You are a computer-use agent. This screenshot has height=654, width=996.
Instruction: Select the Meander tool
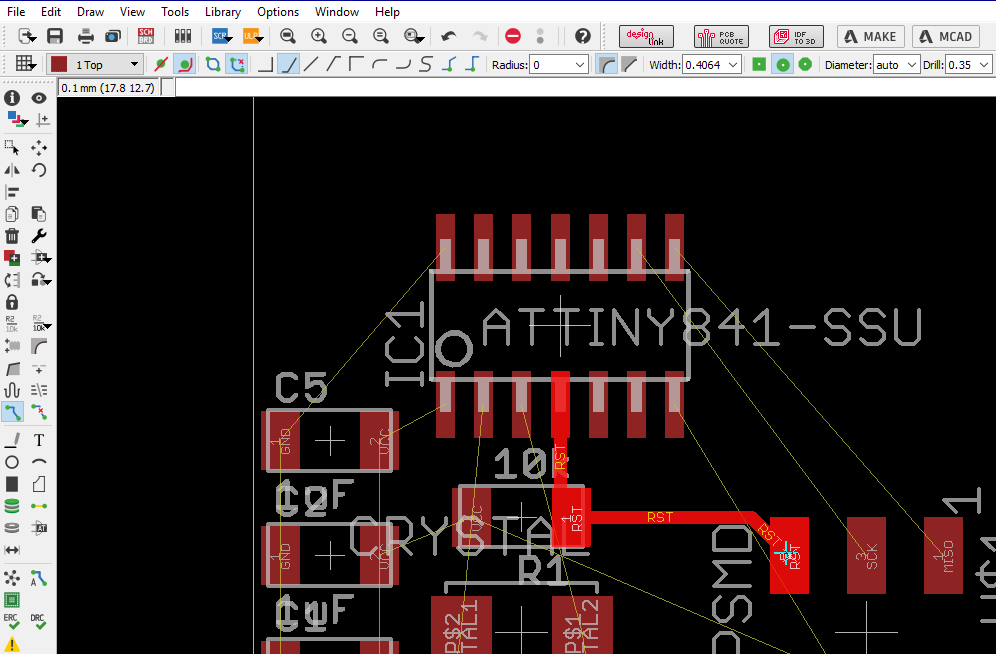click(12, 390)
